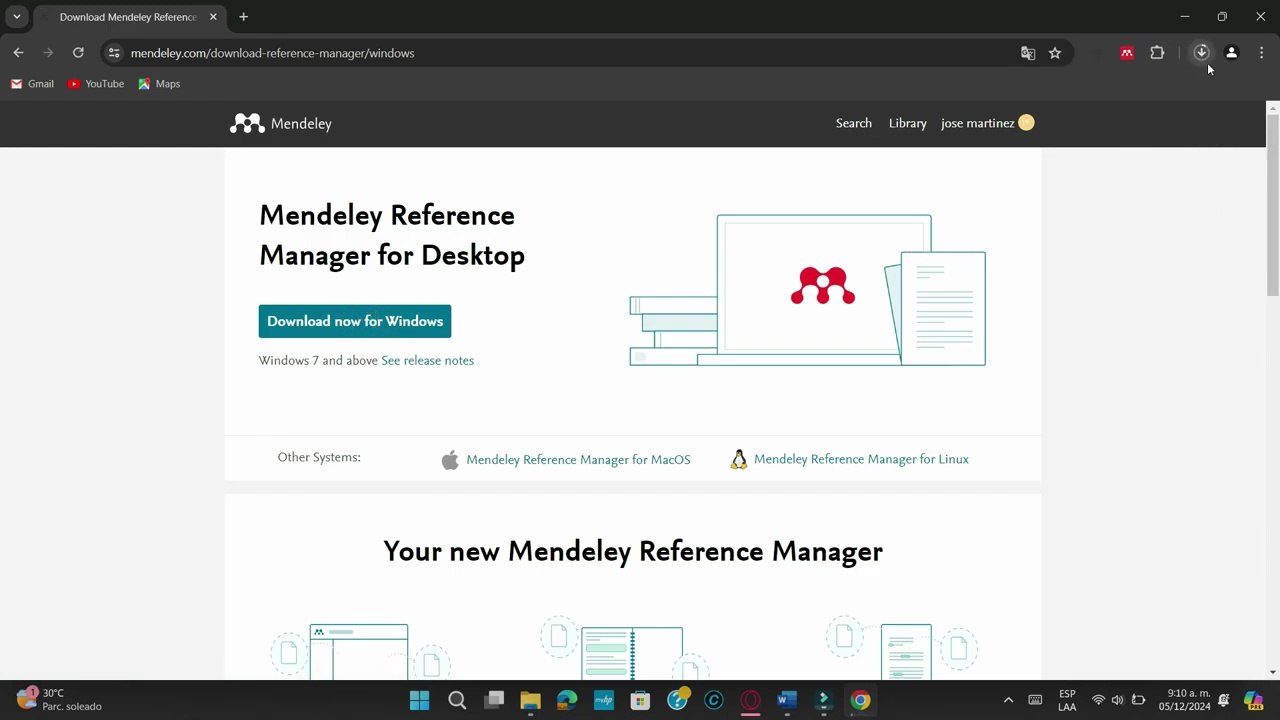Open Windows taskbar search

pos(457,700)
